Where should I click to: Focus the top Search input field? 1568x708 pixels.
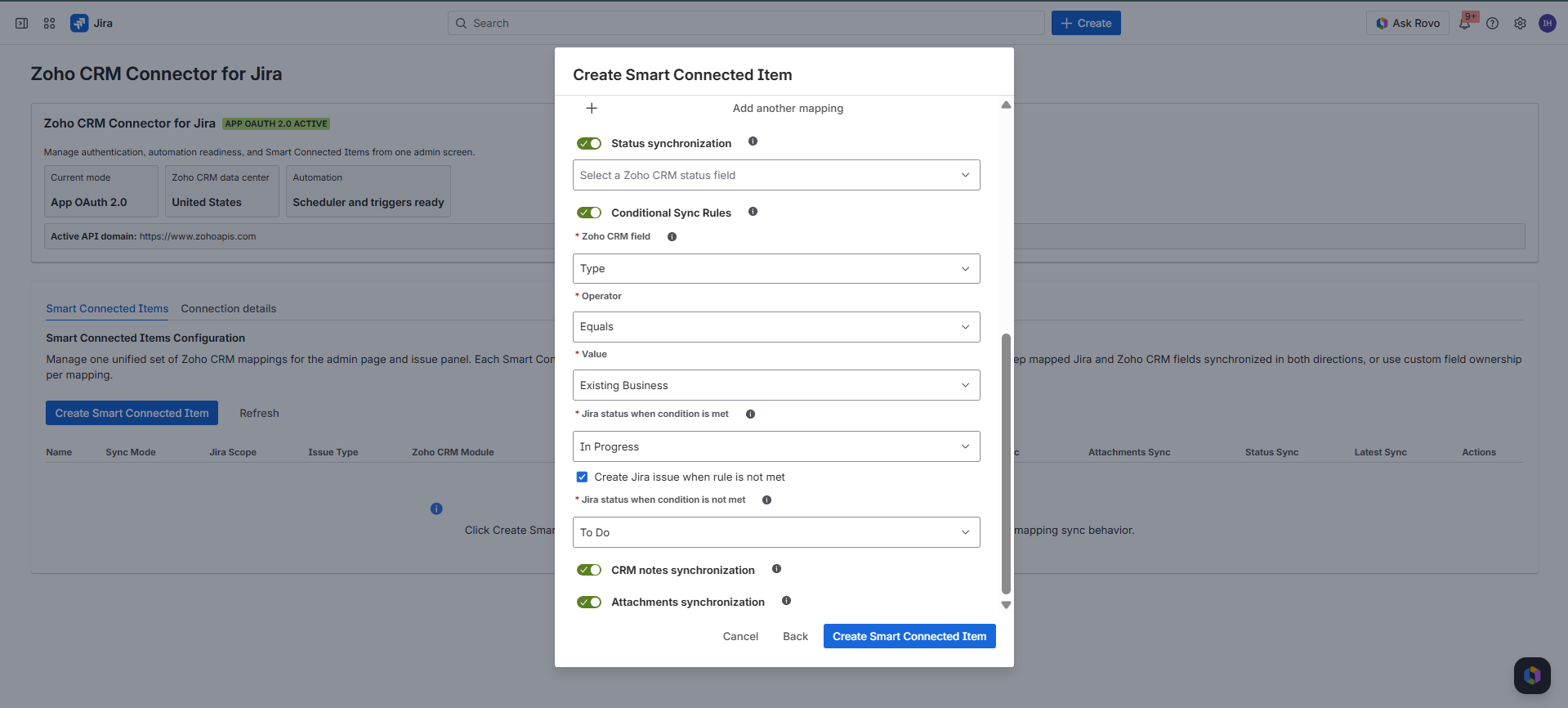(746, 23)
